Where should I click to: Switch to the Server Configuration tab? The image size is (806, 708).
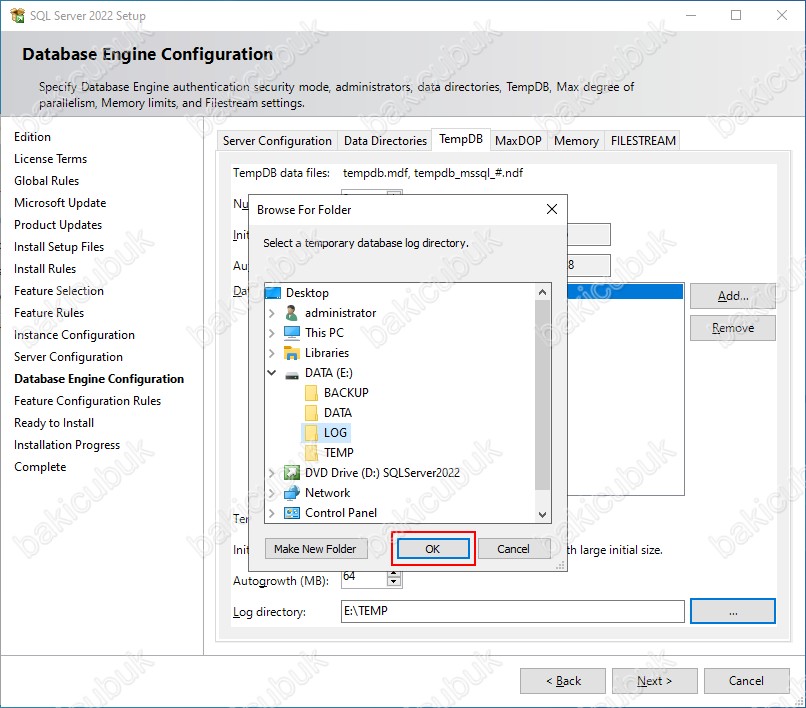pos(277,140)
